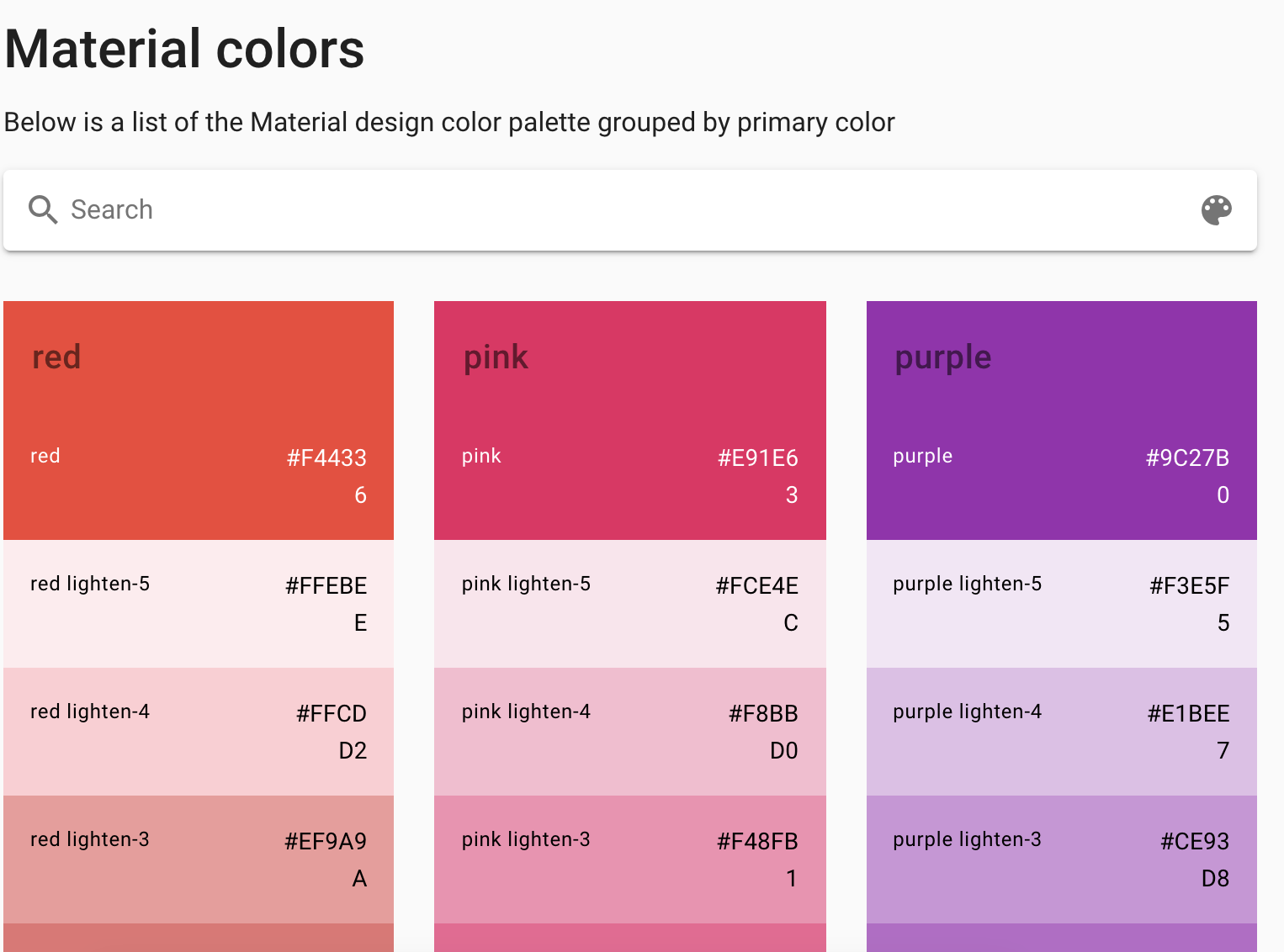This screenshot has width=1284, height=952.
Task: Click the 'Material colors' page title
Action: coord(184,49)
